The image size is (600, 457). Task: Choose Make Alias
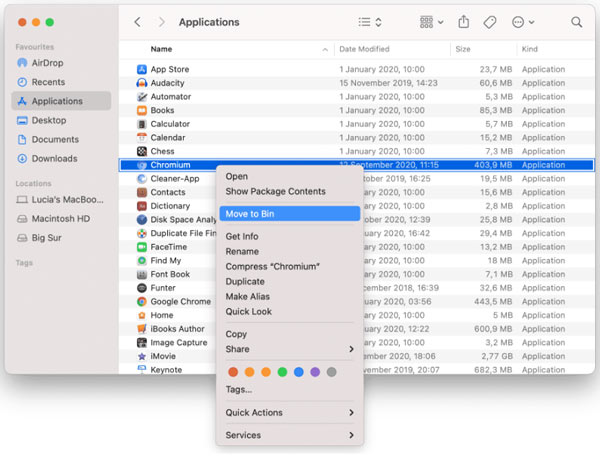[290, 296]
